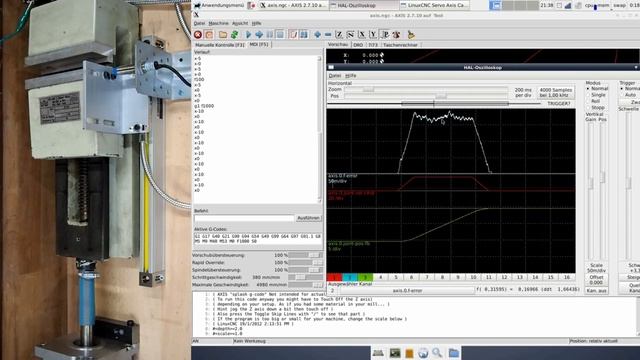The image size is (640, 360).
Task: Click the Maximale Geschwindigkeit slider
Action: pyautogui.click(x=305, y=284)
